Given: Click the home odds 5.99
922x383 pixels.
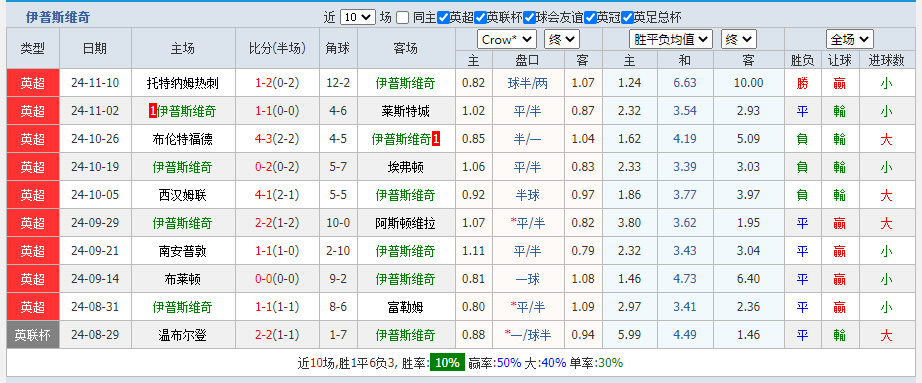Looking at the screenshot, I should click(629, 335).
